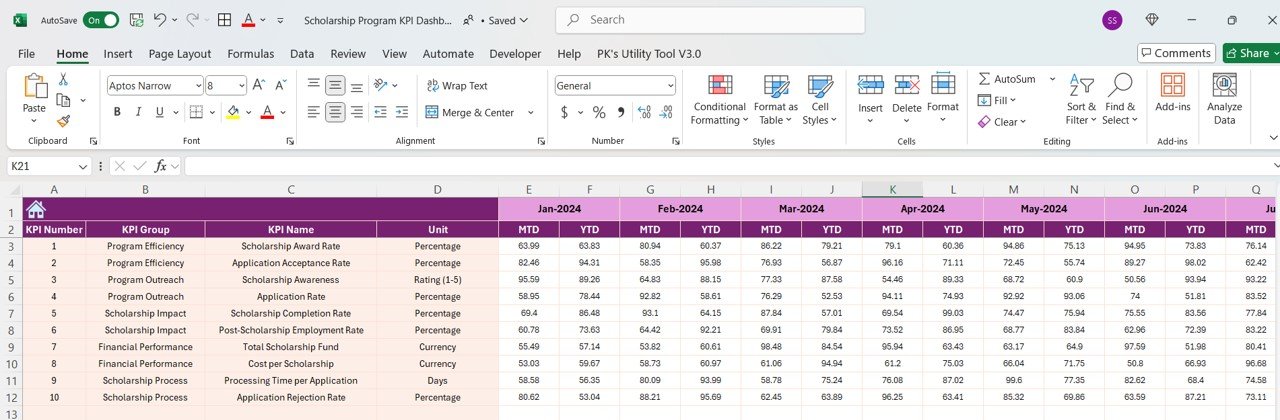This screenshot has width=1280, height=420.
Task: Open the font size dropdown
Action: coord(240,86)
